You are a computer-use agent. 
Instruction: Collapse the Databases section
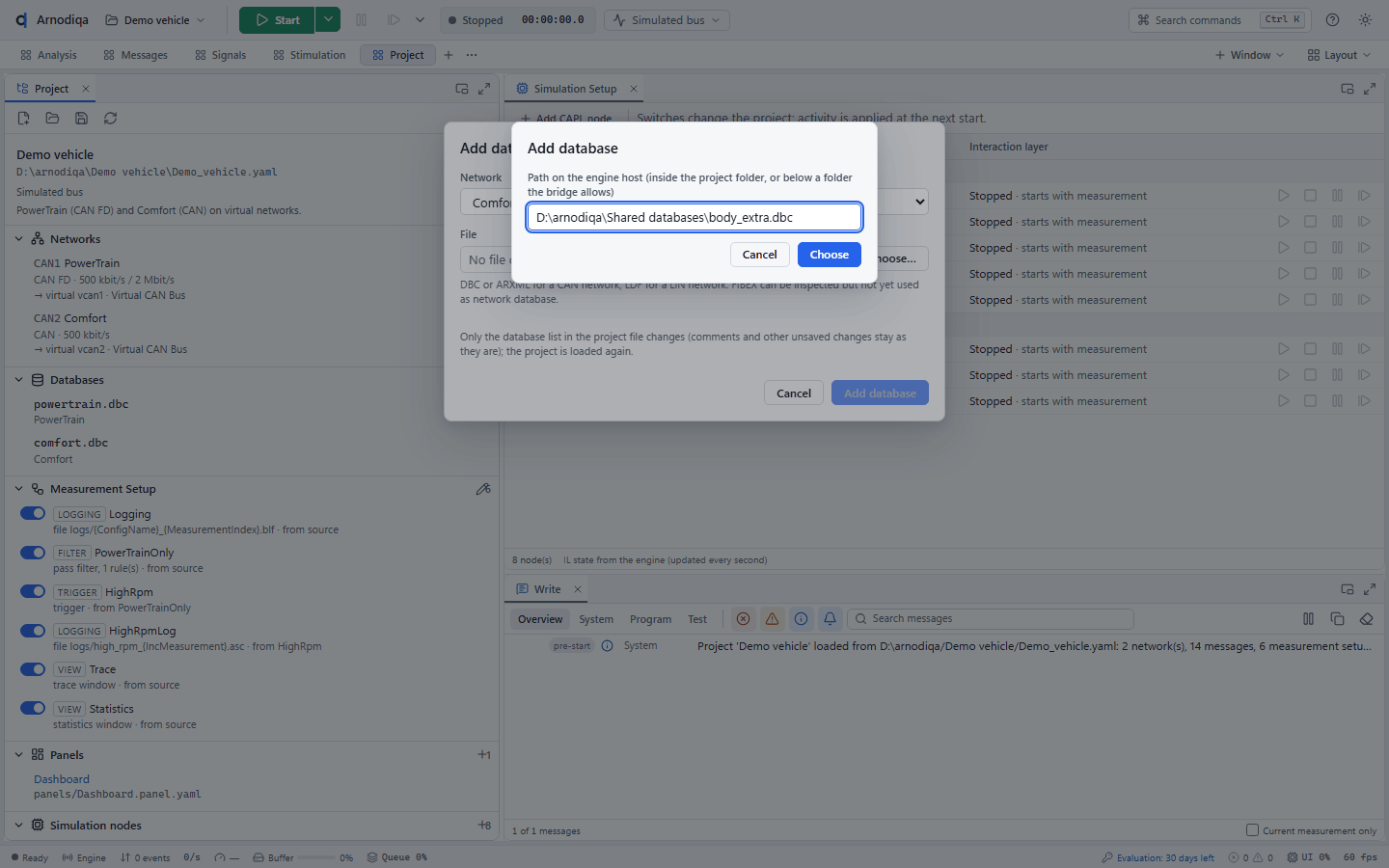[x=18, y=380]
